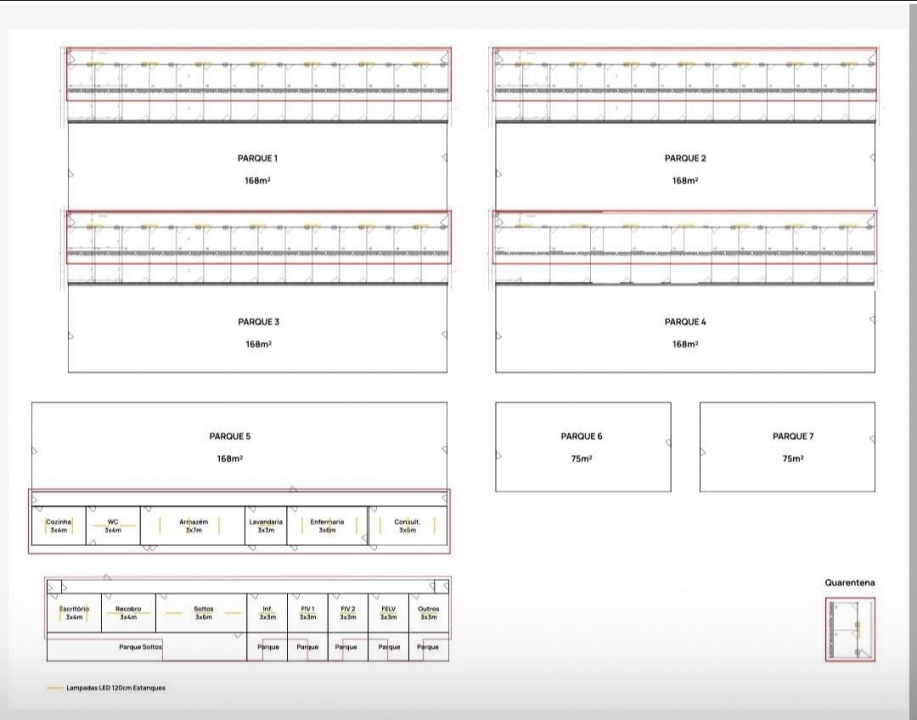Select the Enfermaria 3x6m room
Viewport: 917px width, 720px height.
coord(327,526)
